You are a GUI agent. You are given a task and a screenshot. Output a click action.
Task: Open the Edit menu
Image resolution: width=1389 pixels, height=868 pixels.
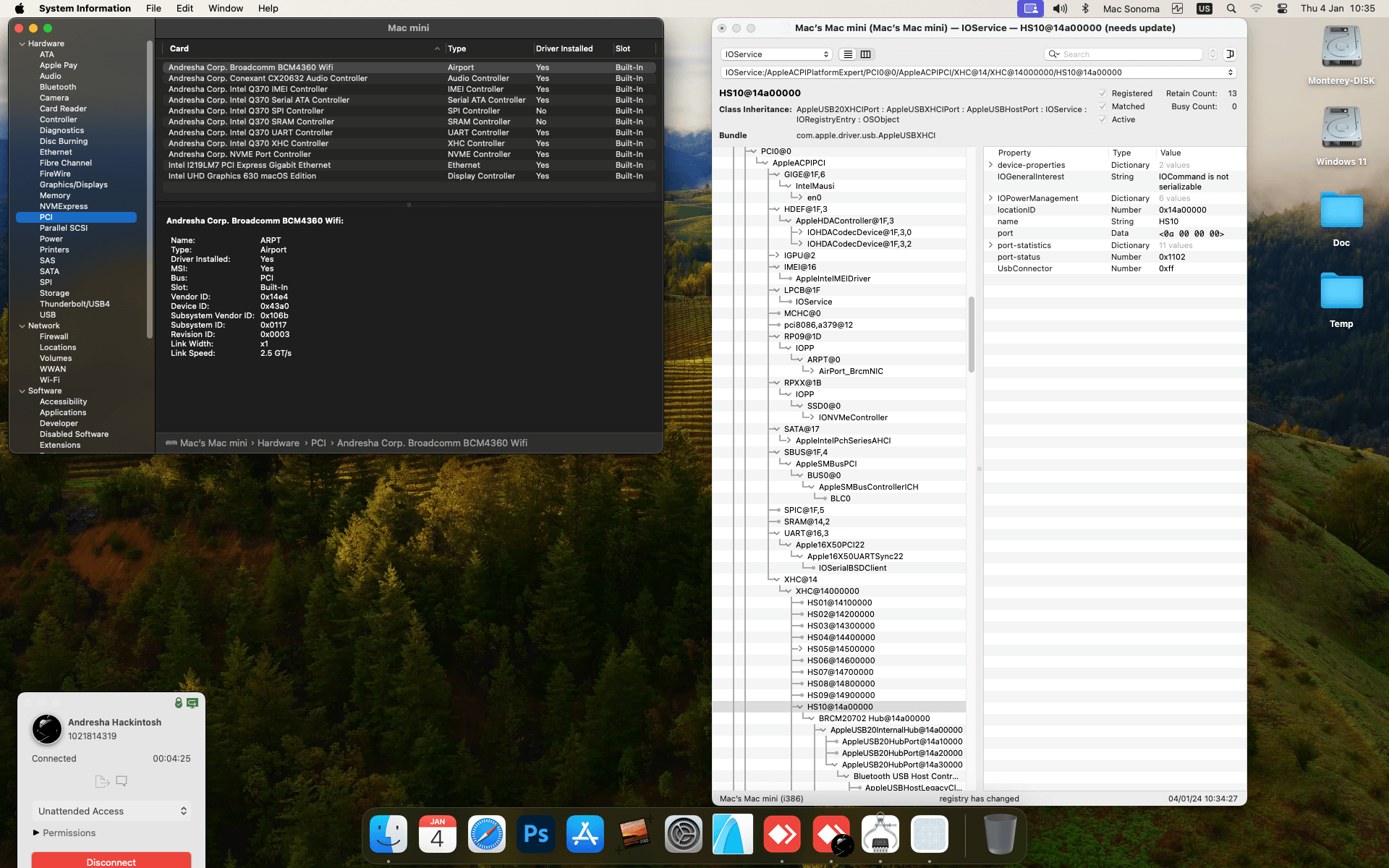pyautogui.click(x=184, y=9)
